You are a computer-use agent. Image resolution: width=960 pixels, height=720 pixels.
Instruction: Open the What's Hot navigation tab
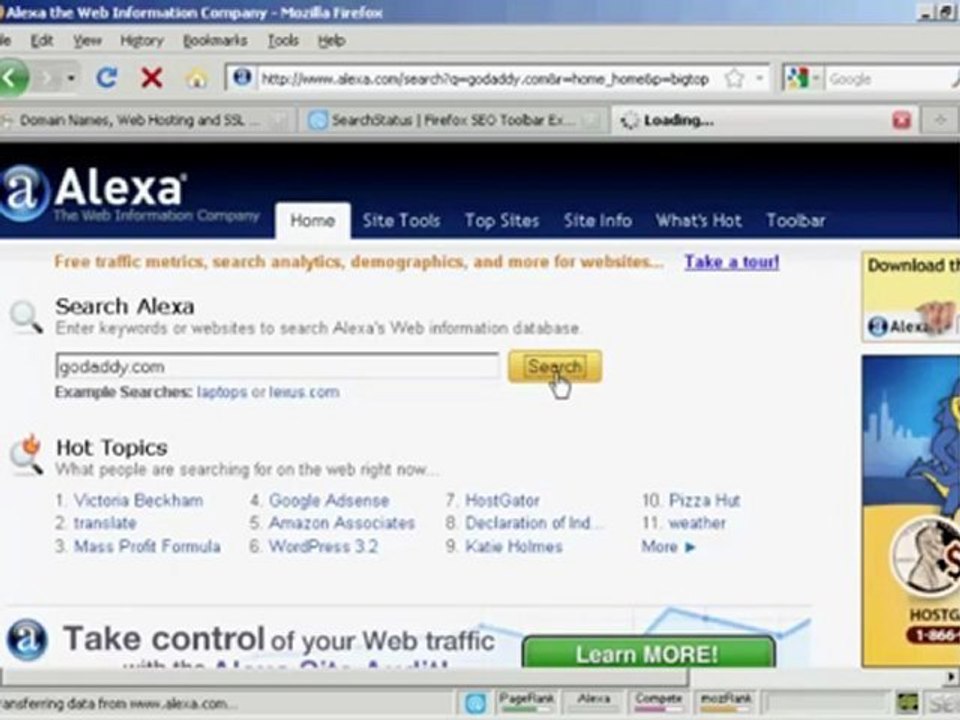pyautogui.click(x=699, y=221)
